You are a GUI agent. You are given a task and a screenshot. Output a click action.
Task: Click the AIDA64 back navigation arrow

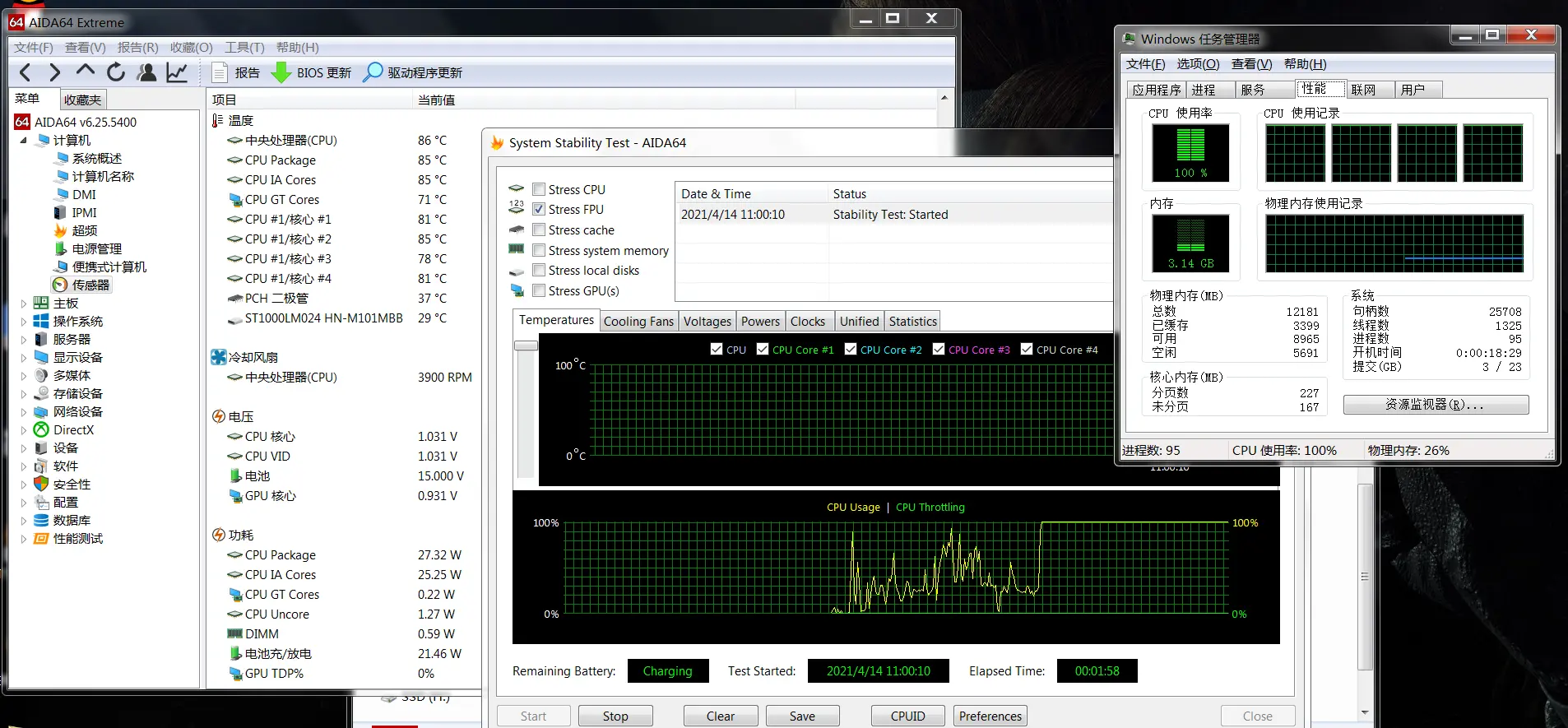point(25,72)
